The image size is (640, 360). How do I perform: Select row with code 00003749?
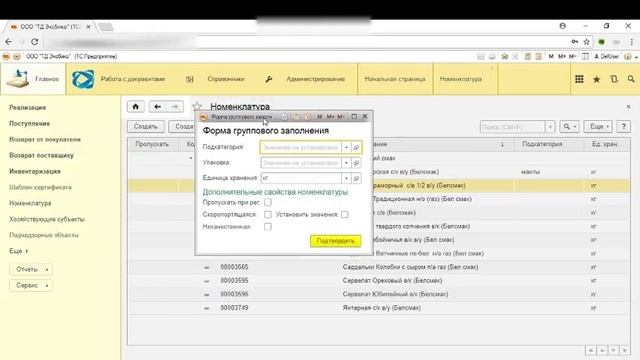(x=379, y=308)
